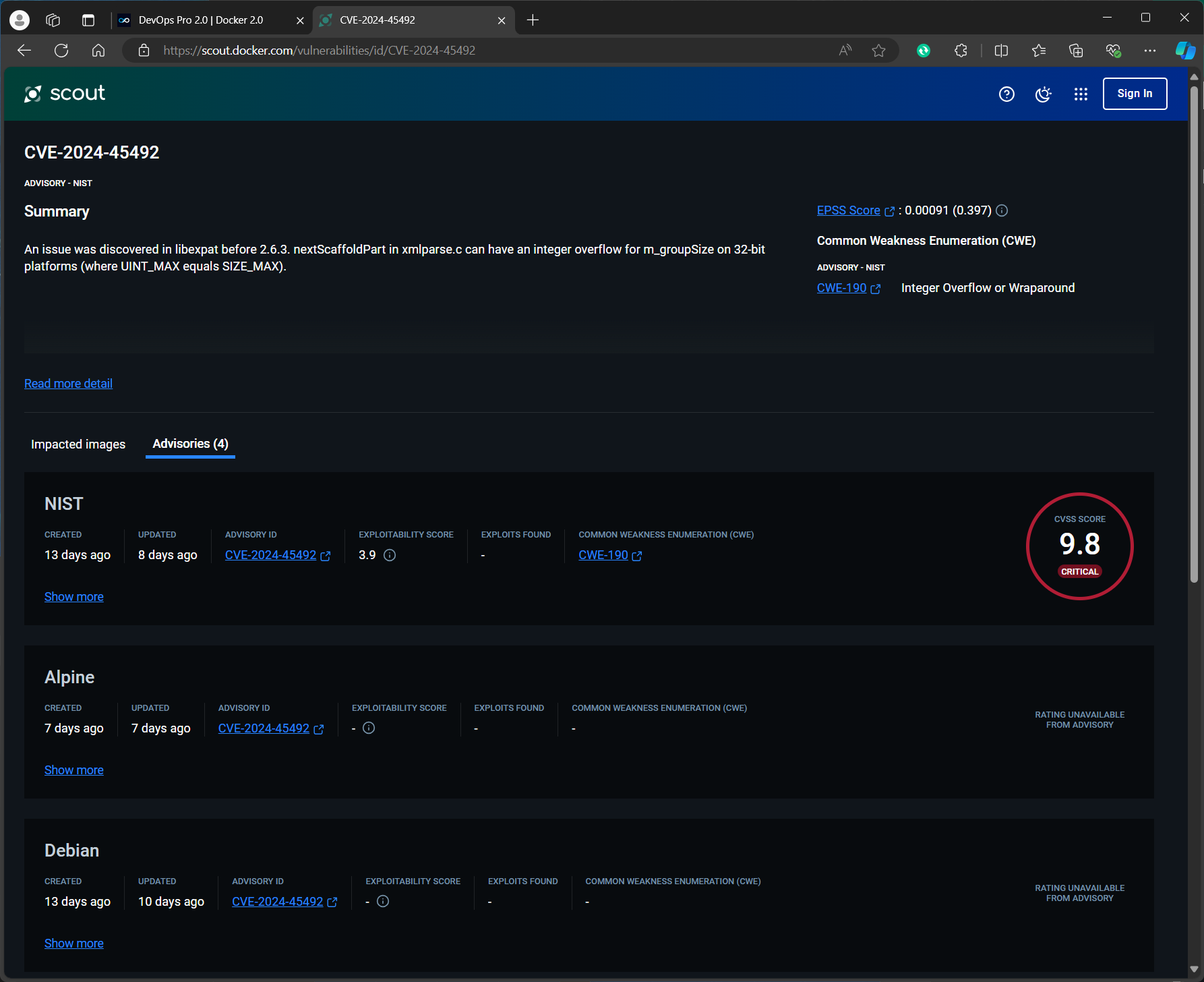The width and height of the screenshot is (1204, 982).
Task: Open the Docker apps grid menu
Action: pos(1081,94)
